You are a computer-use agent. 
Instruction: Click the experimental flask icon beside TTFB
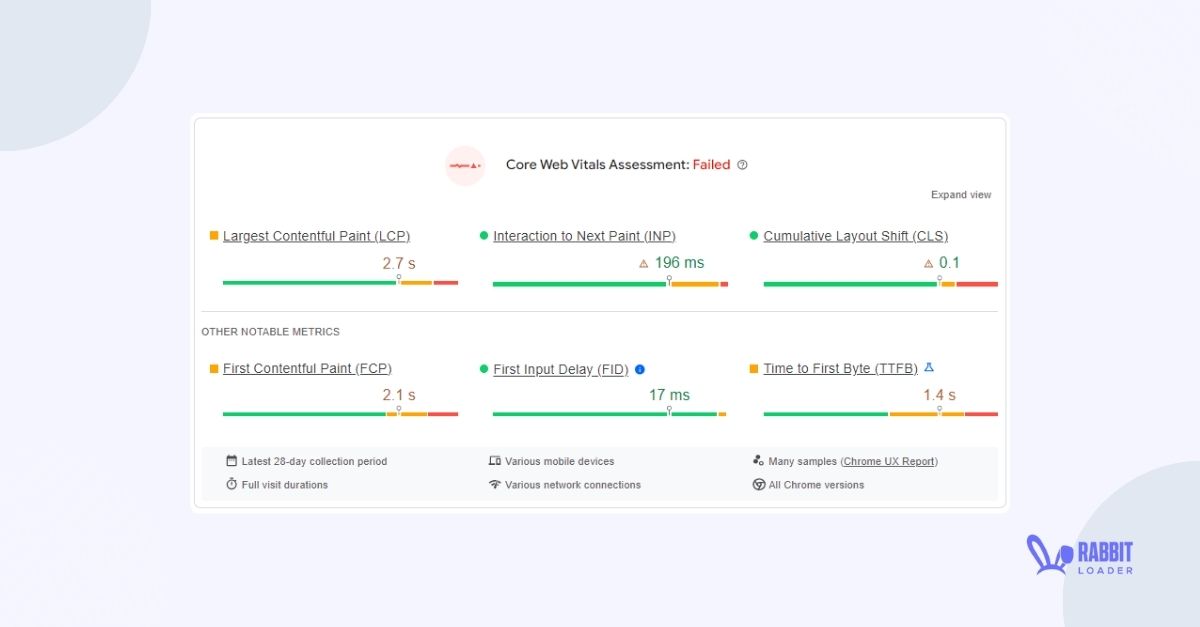(928, 367)
